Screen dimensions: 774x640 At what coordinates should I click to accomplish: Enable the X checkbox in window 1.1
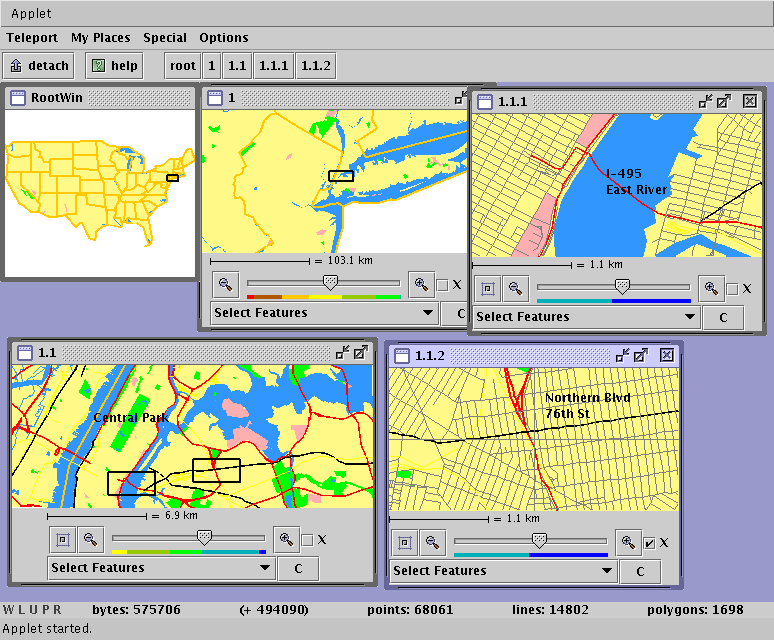click(x=307, y=540)
